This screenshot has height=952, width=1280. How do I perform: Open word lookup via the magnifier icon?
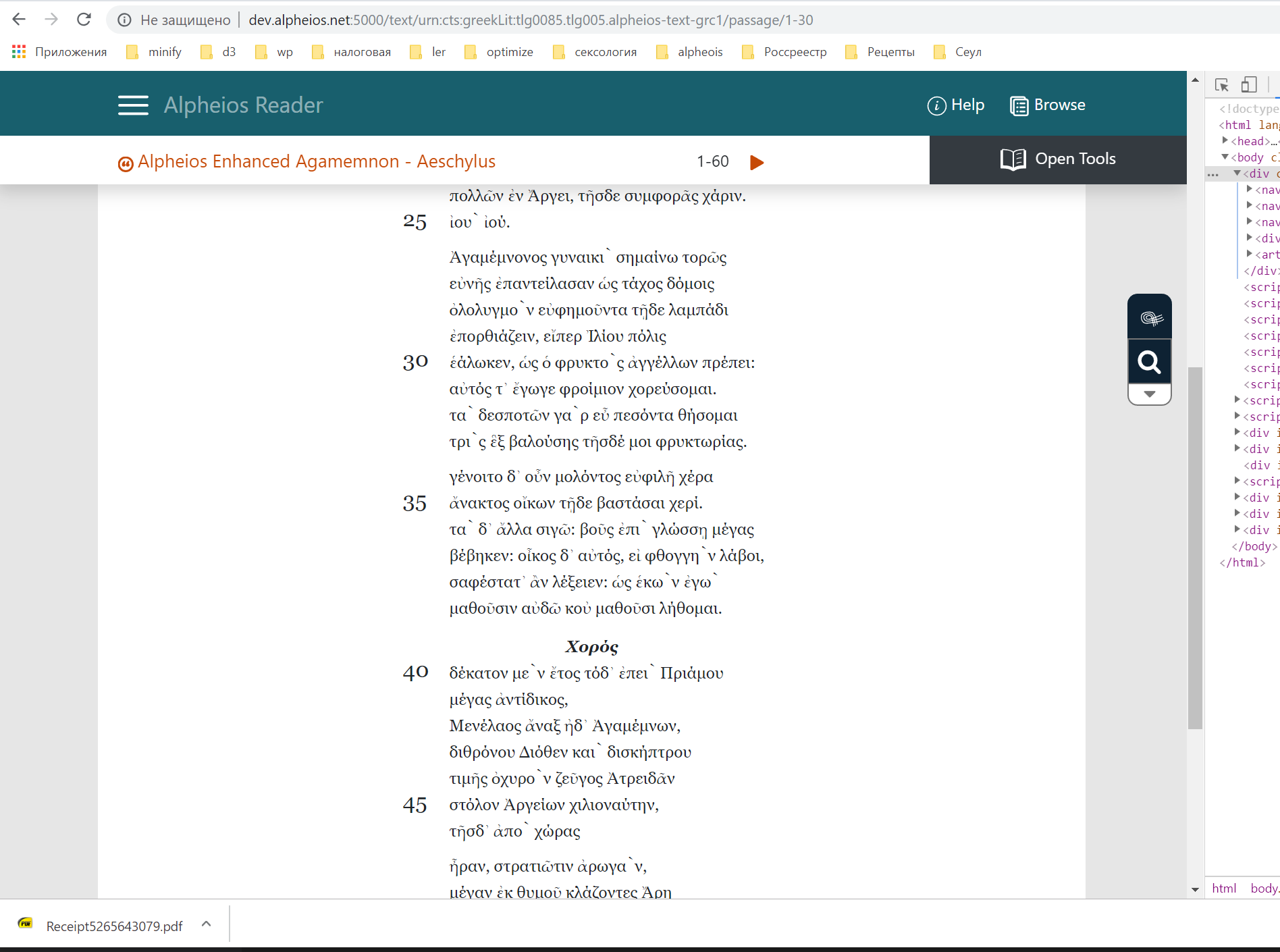click(1149, 362)
